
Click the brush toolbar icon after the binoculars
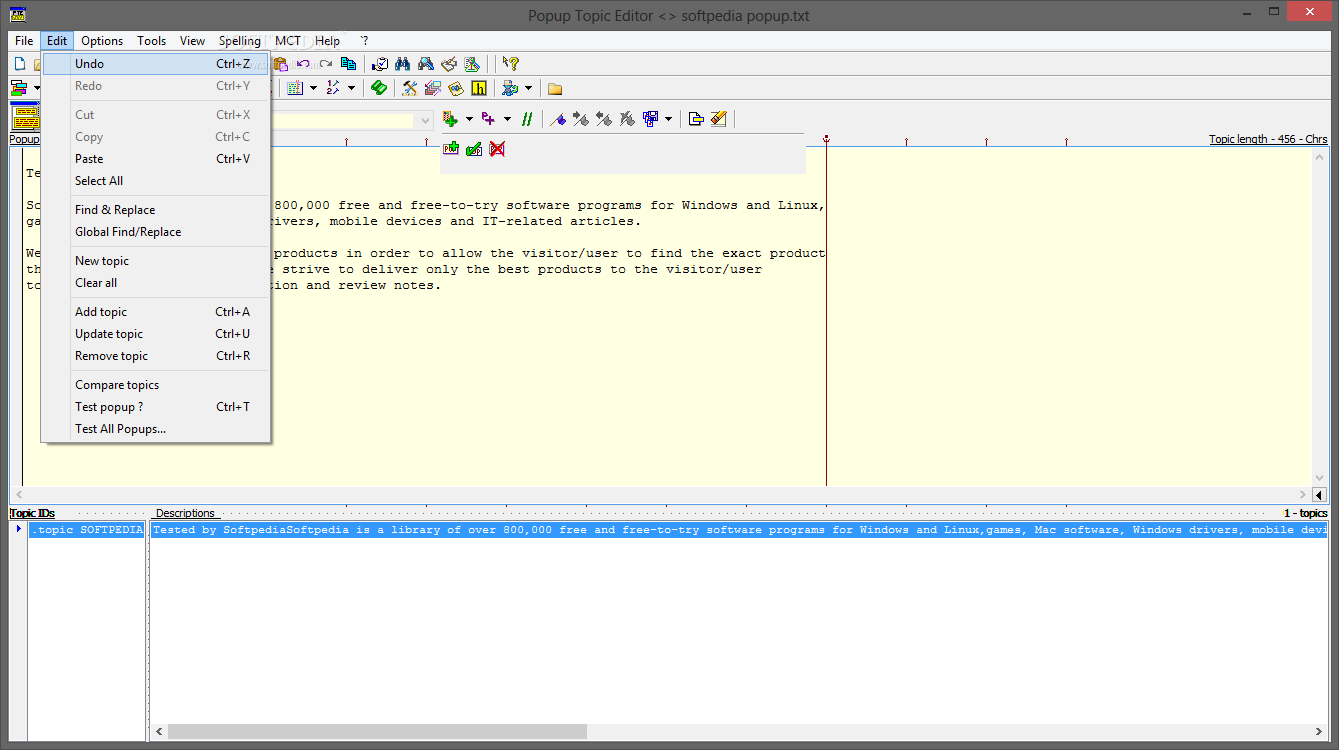[449, 64]
